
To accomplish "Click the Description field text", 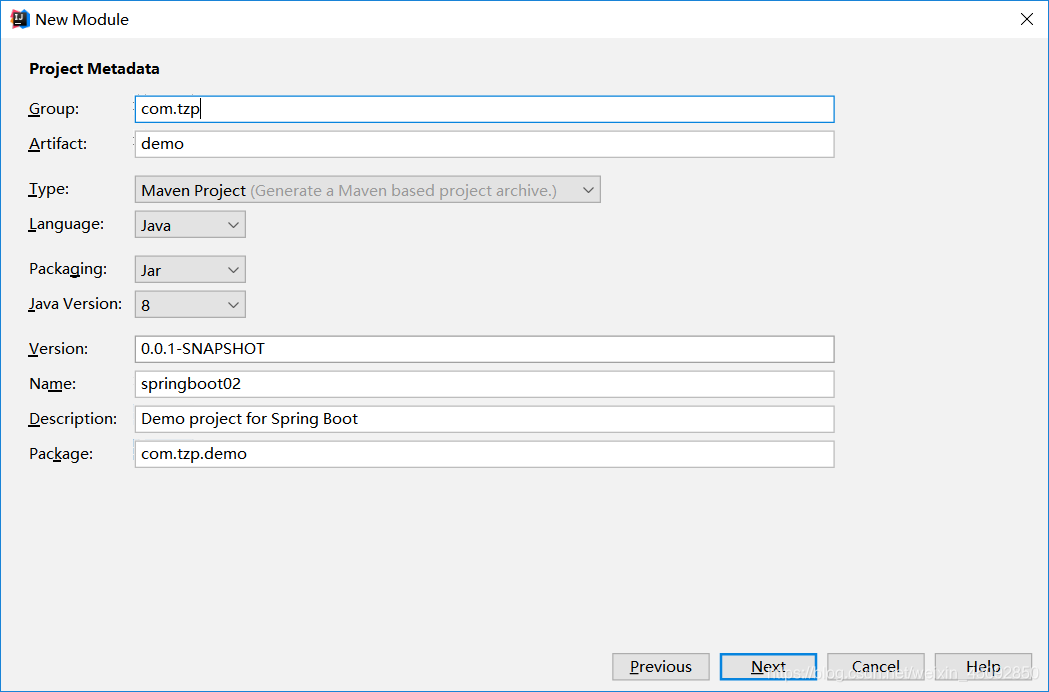I will [x=484, y=419].
